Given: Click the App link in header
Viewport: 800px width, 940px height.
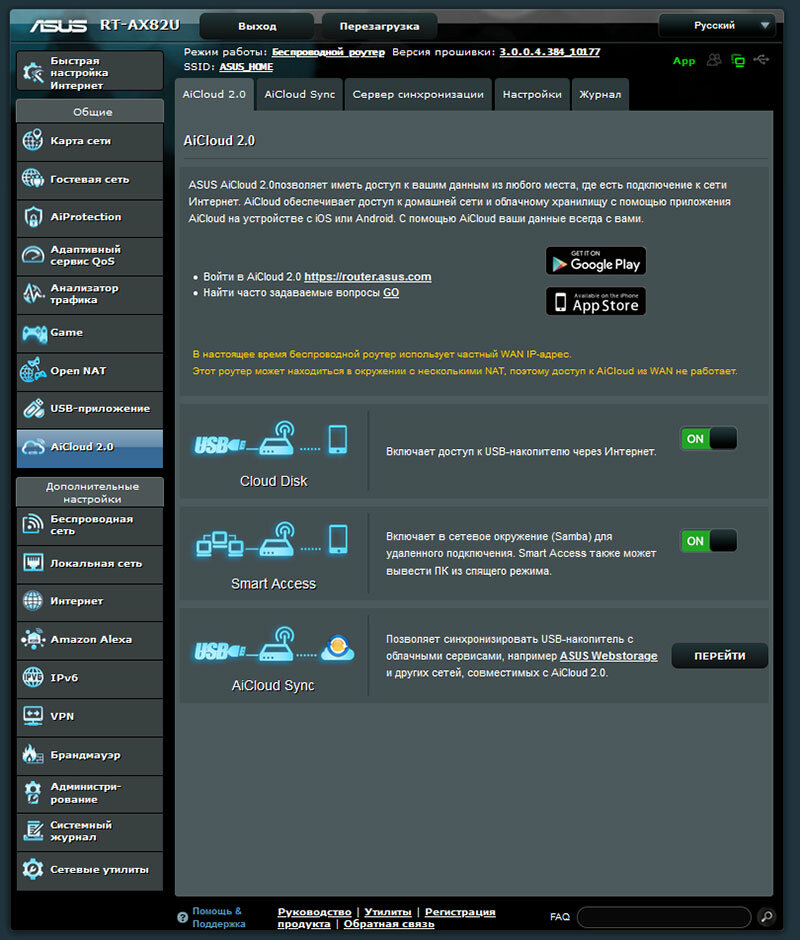Looking at the screenshot, I should [684, 61].
